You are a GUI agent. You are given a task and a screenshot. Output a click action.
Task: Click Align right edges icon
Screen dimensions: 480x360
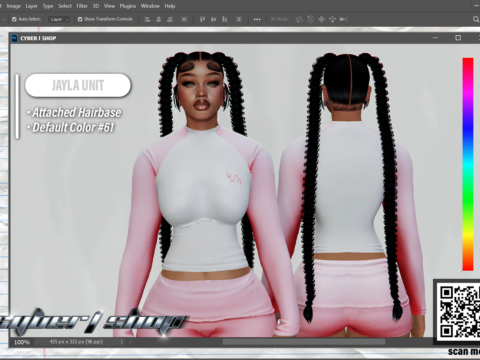pos(170,19)
